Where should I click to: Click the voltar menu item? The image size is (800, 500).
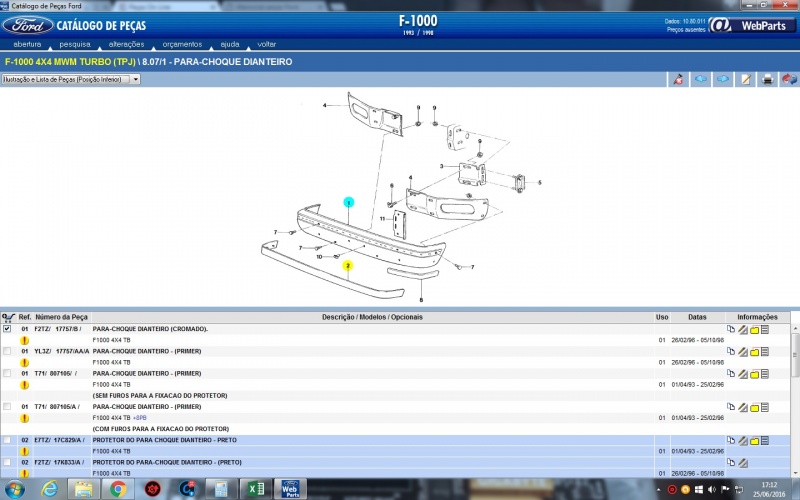coord(266,44)
